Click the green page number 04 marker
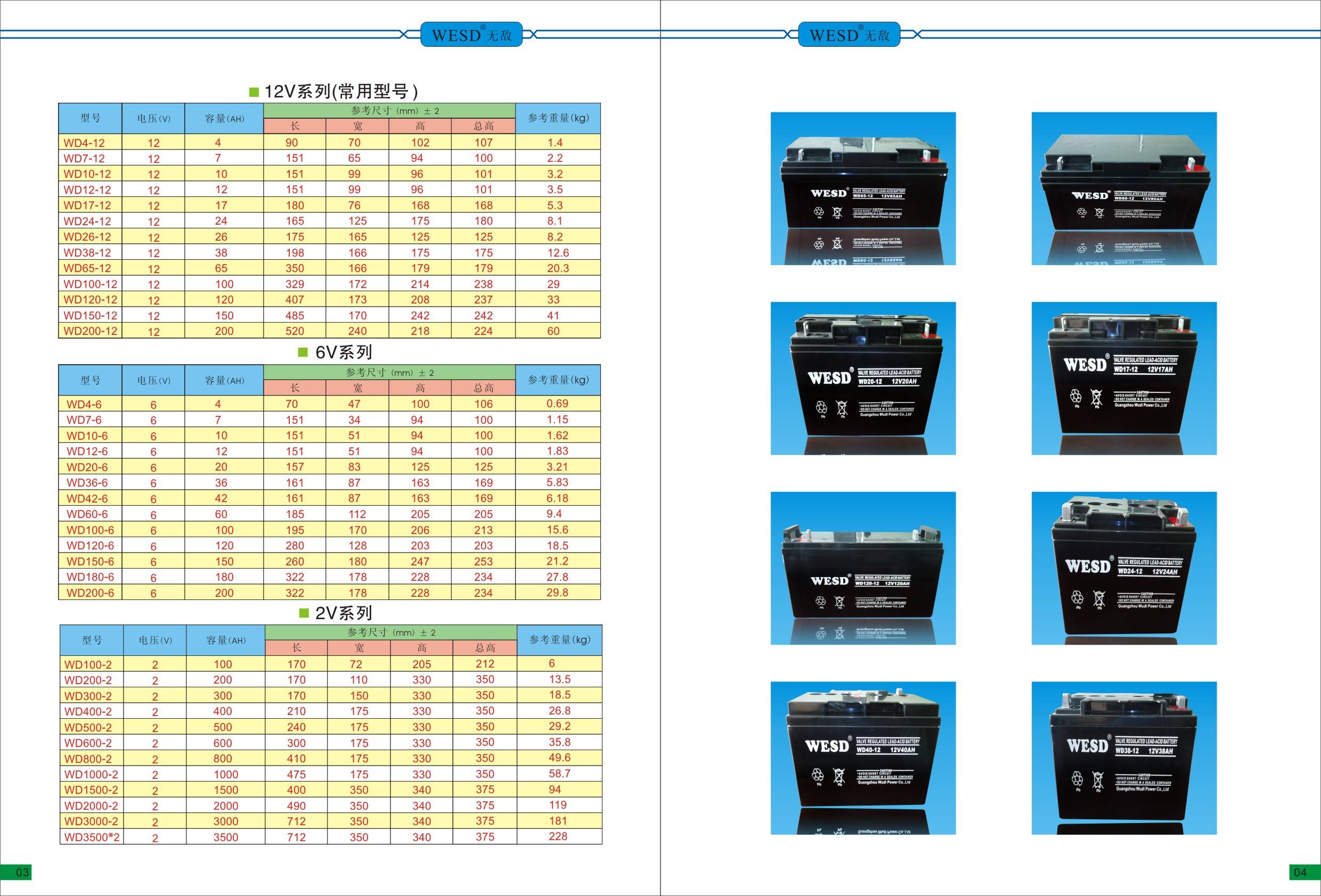 click(x=1304, y=872)
